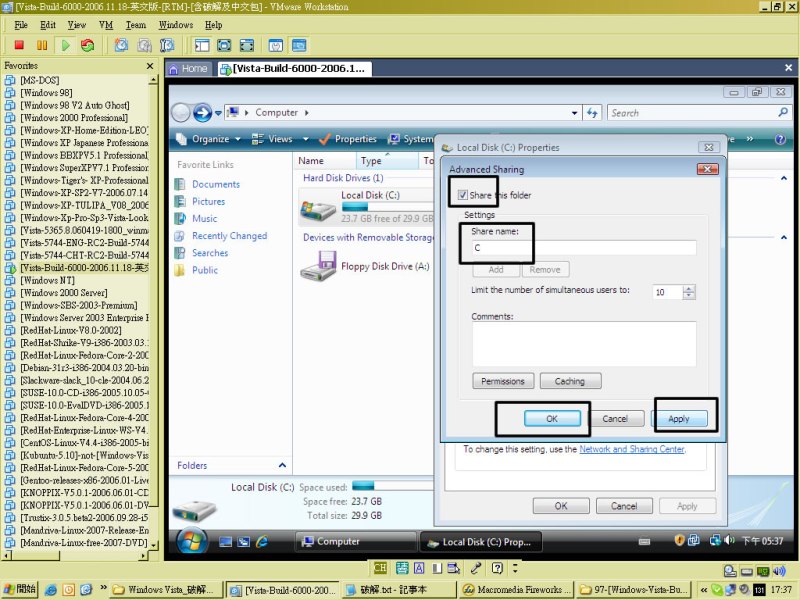The width and height of the screenshot is (800, 600).
Task: Click the green power on play button
Action: [65, 45]
